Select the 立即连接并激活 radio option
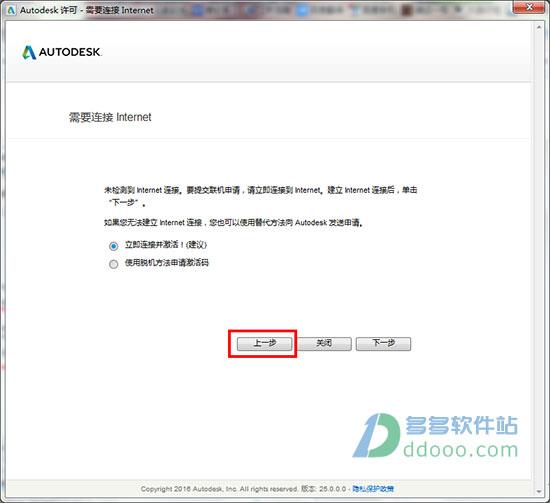Image resolution: width=550 pixels, height=503 pixels. [113, 246]
